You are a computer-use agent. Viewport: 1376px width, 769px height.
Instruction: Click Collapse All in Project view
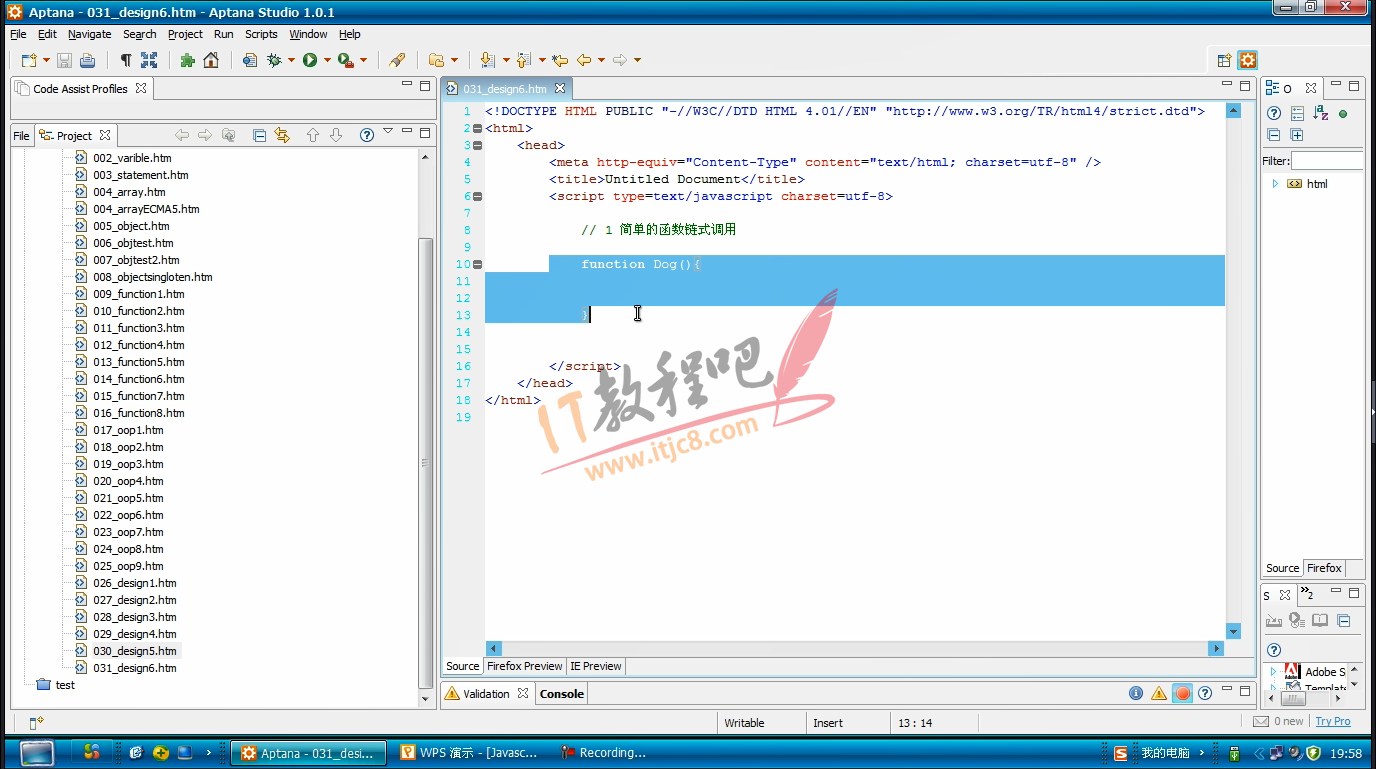point(259,135)
